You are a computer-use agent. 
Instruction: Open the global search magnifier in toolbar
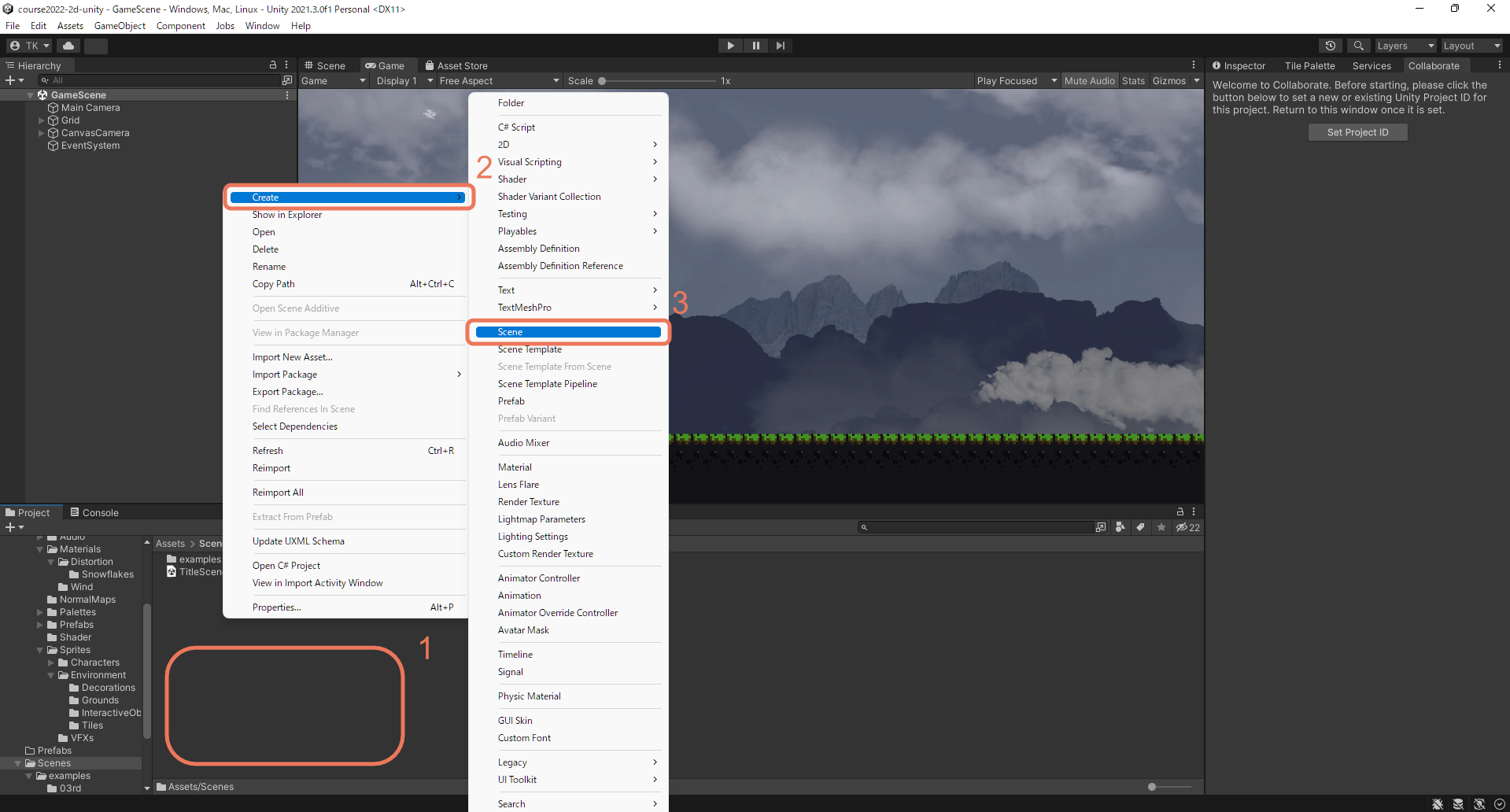(x=1358, y=46)
